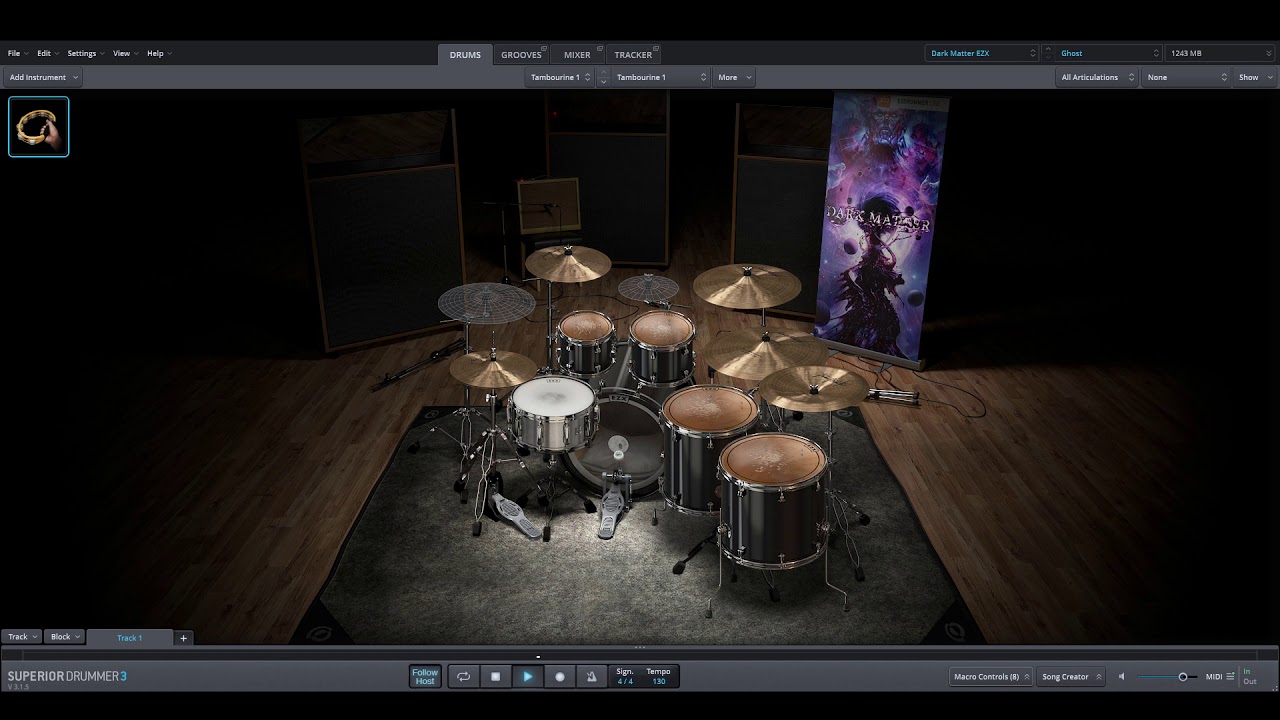The height and width of the screenshot is (720, 1280).
Task: Click the loop playback button
Action: point(463,677)
